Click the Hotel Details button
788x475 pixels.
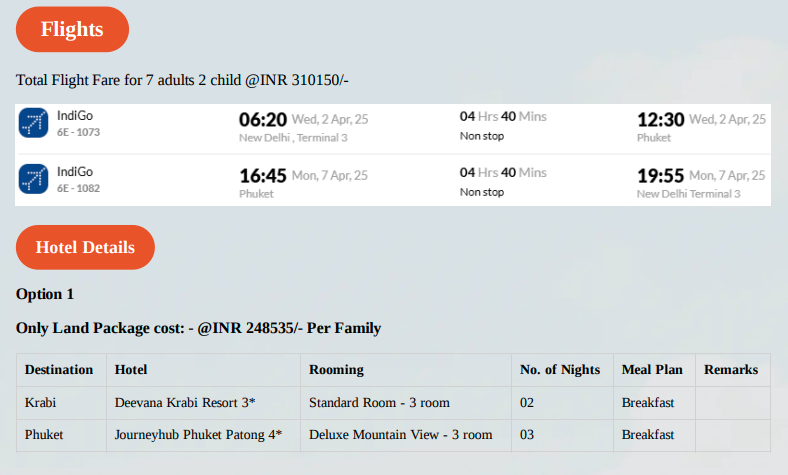coord(85,247)
